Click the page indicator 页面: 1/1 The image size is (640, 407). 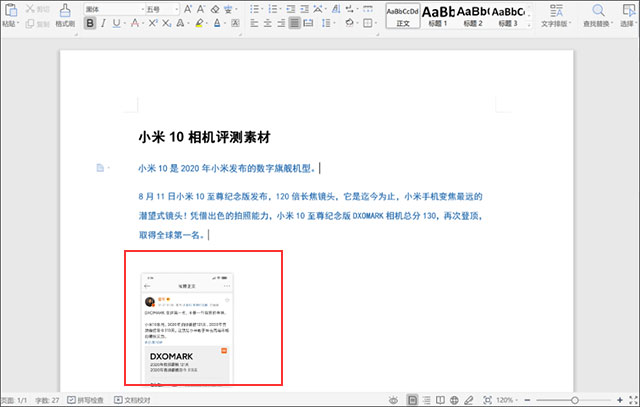pos(14,400)
